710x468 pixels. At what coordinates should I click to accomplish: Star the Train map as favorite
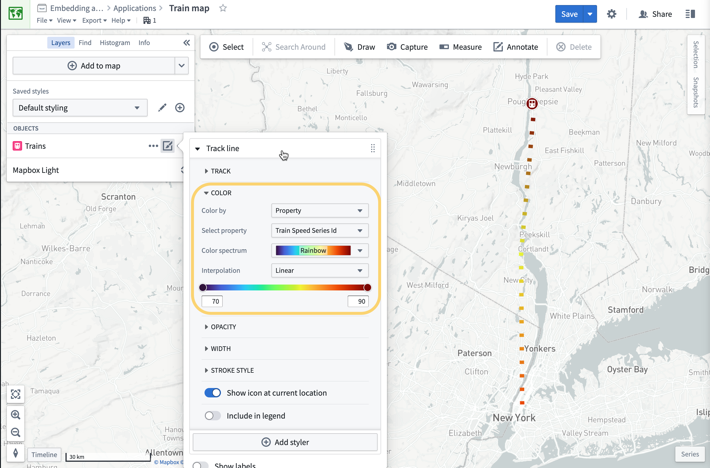223,8
